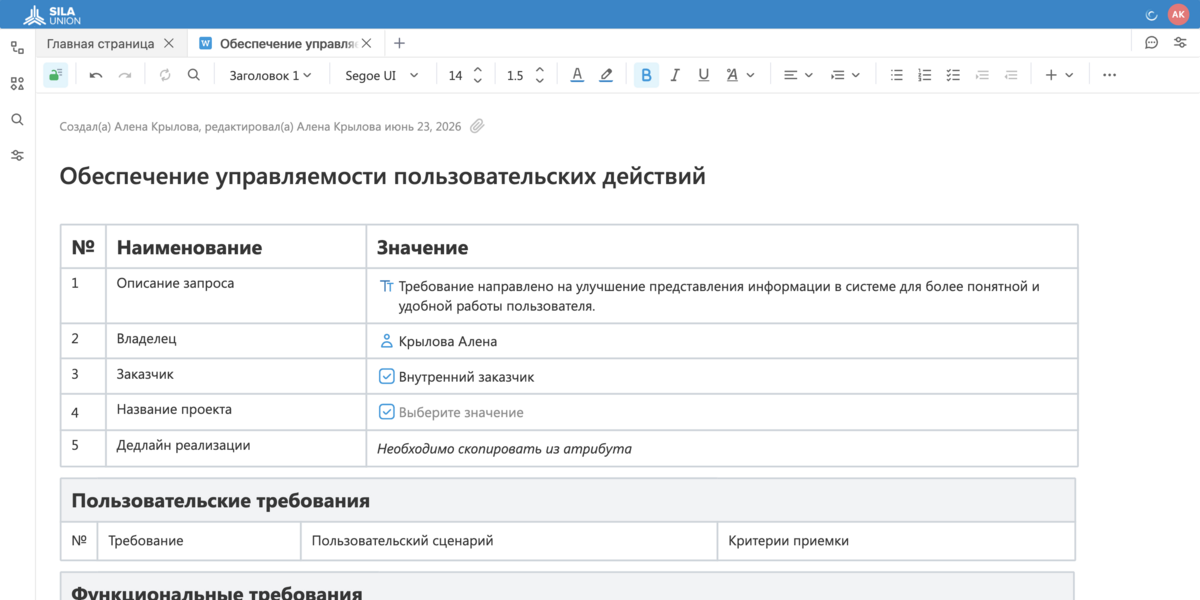Open search in document toolbar
This screenshot has width=1200, height=600.
tap(194, 75)
